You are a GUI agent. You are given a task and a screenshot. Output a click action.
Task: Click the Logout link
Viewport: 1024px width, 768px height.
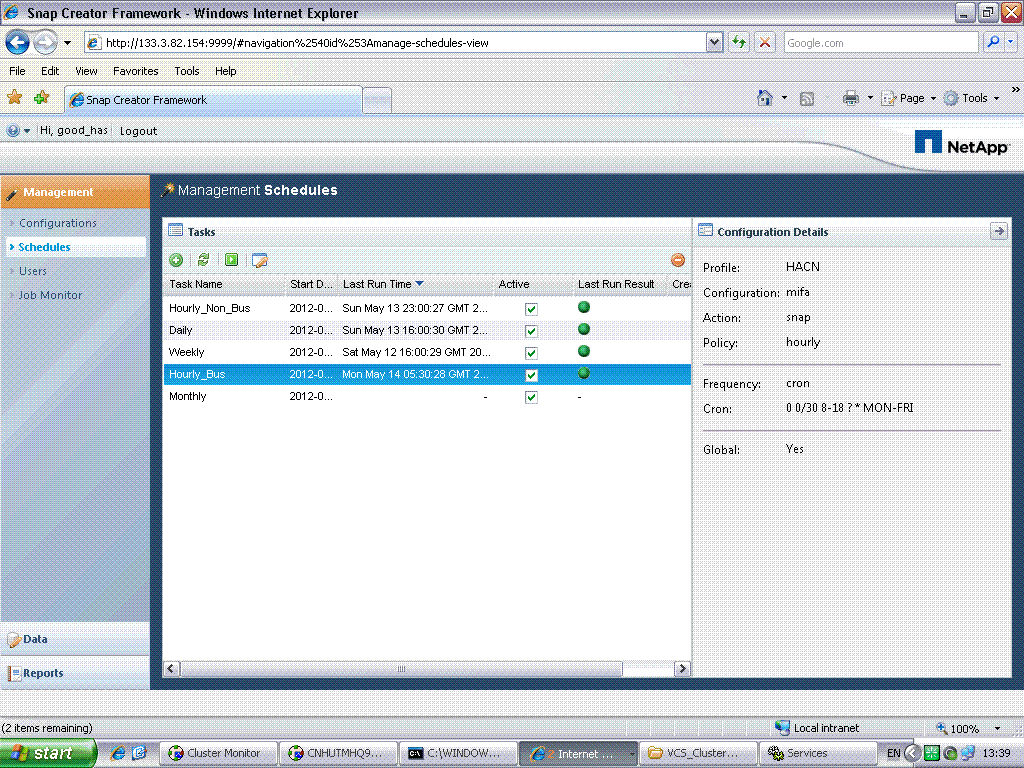pyautogui.click(x=138, y=131)
